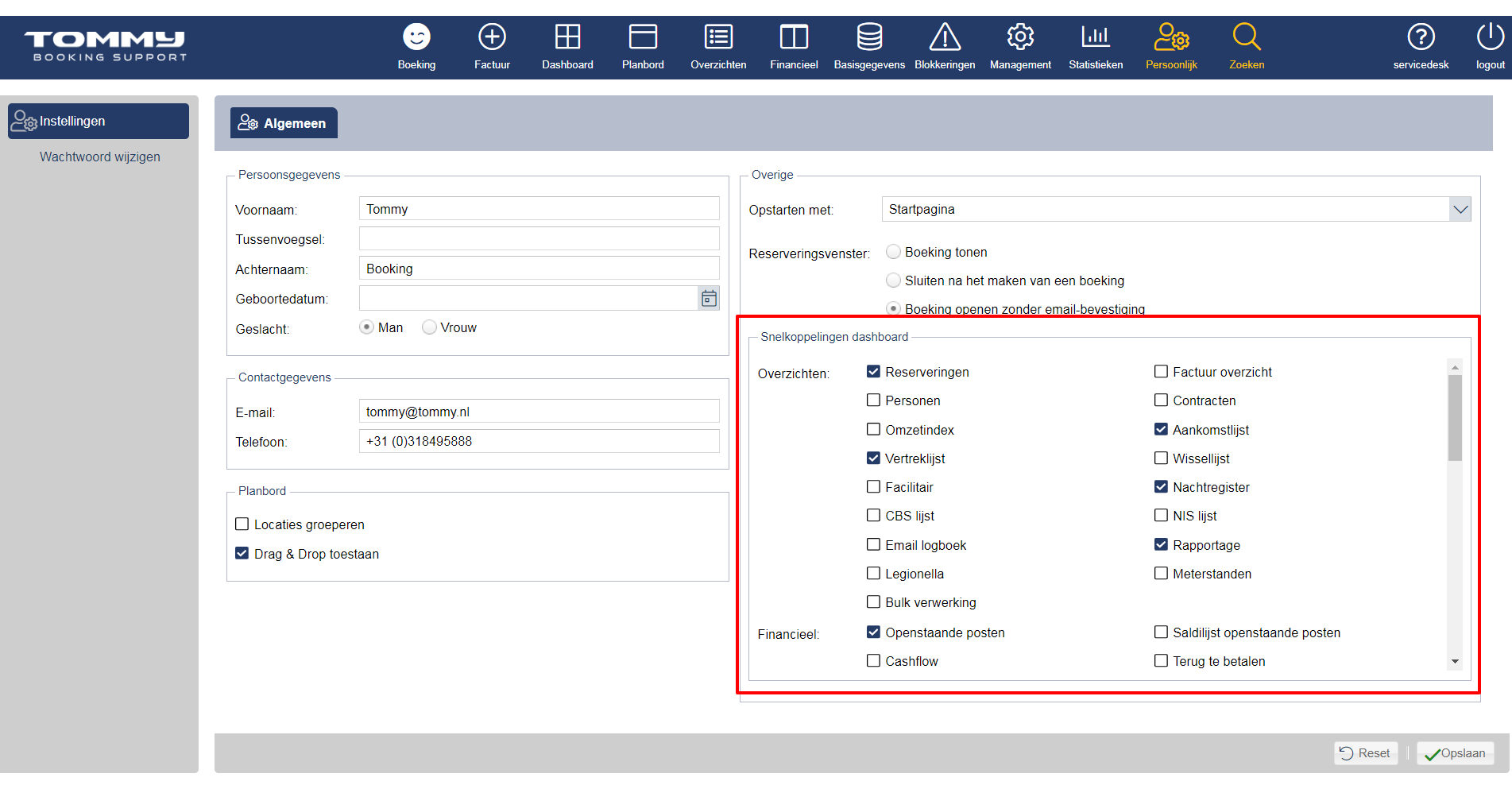Select Sluiten na het maken van een boeking
Image resolution: width=1512 pixels, height=789 pixels.
(x=893, y=280)
